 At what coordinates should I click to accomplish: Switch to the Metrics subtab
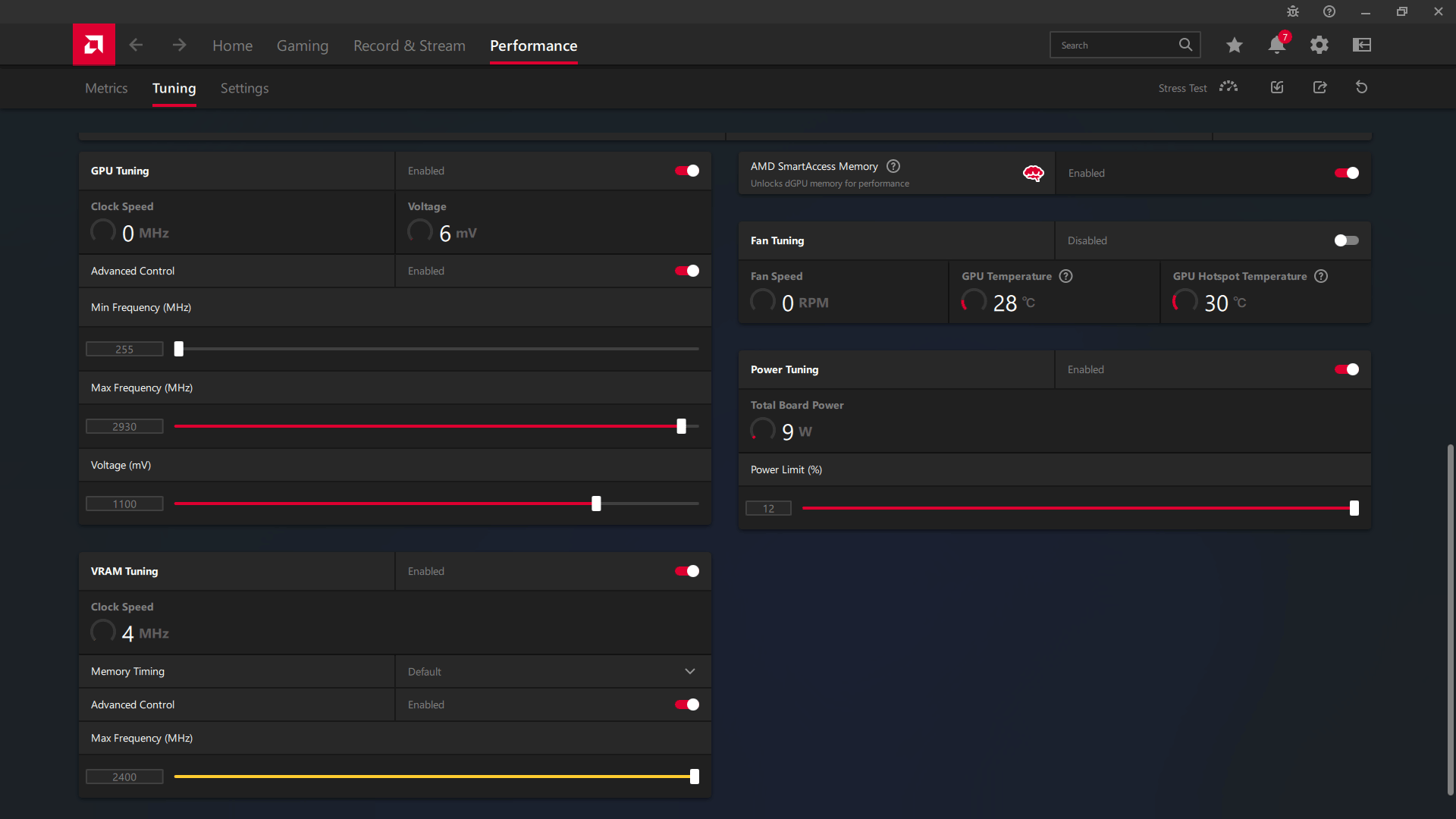tap(106, 88)
